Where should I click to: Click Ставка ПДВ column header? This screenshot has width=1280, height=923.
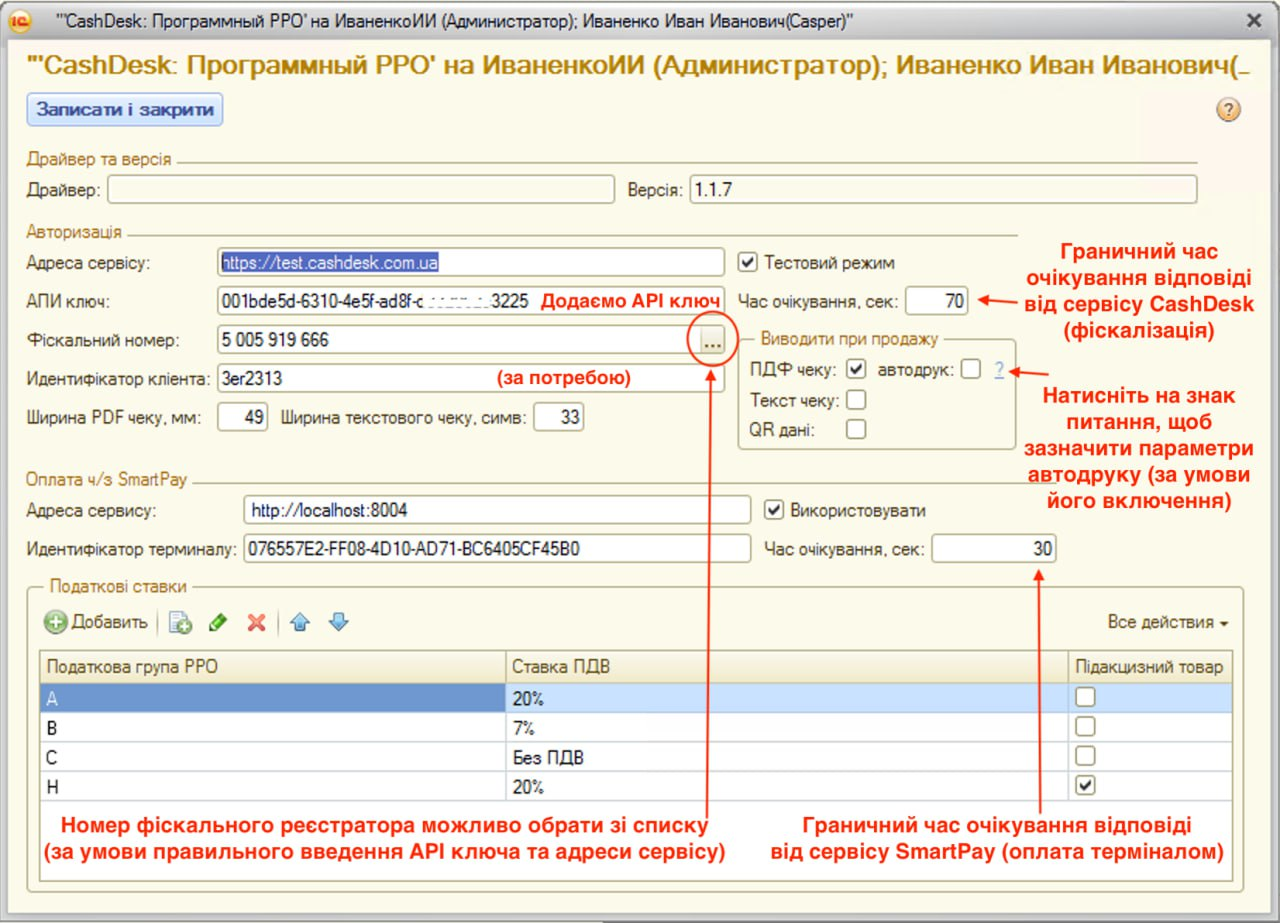pos(785,666)
